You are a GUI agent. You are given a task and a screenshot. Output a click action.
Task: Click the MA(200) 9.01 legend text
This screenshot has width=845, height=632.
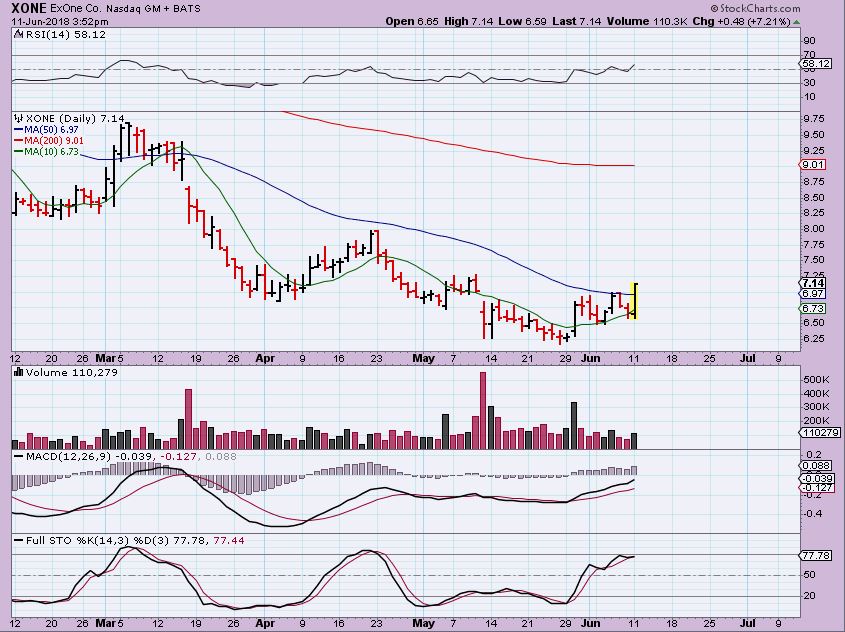point(53,141)
